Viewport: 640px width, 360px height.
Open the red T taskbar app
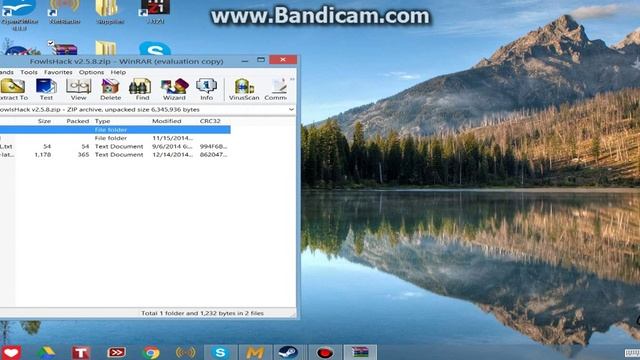(x=81, y=353)
